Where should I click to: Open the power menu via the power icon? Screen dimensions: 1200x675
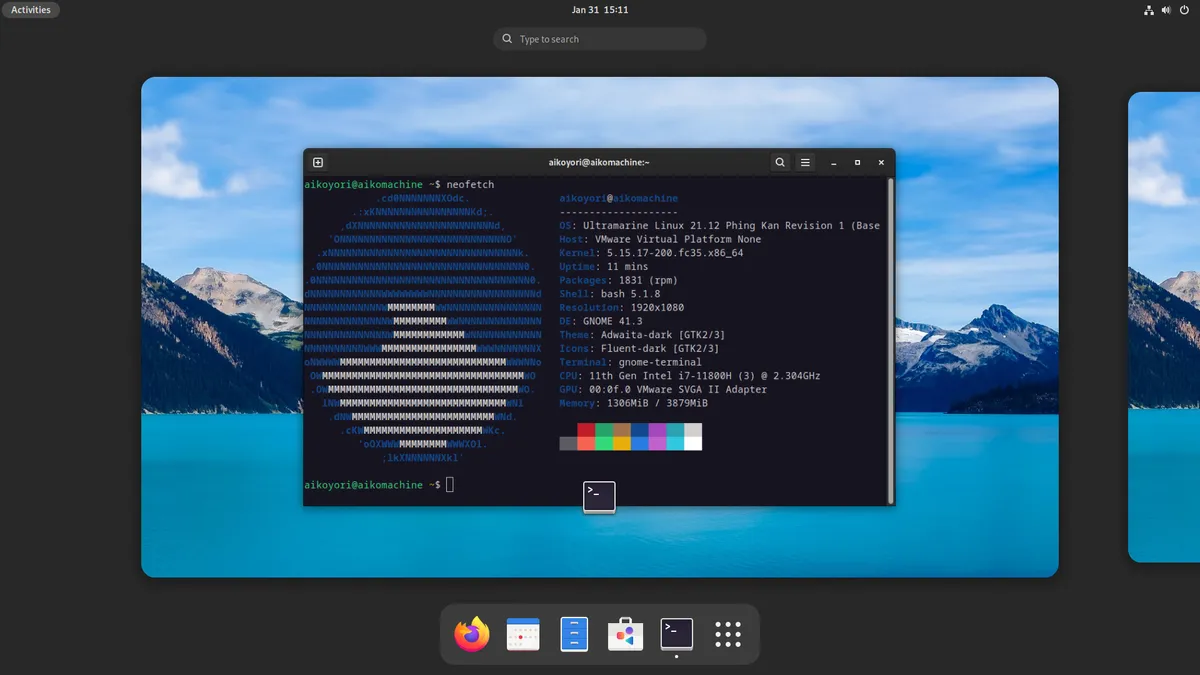pos(1182,10)
